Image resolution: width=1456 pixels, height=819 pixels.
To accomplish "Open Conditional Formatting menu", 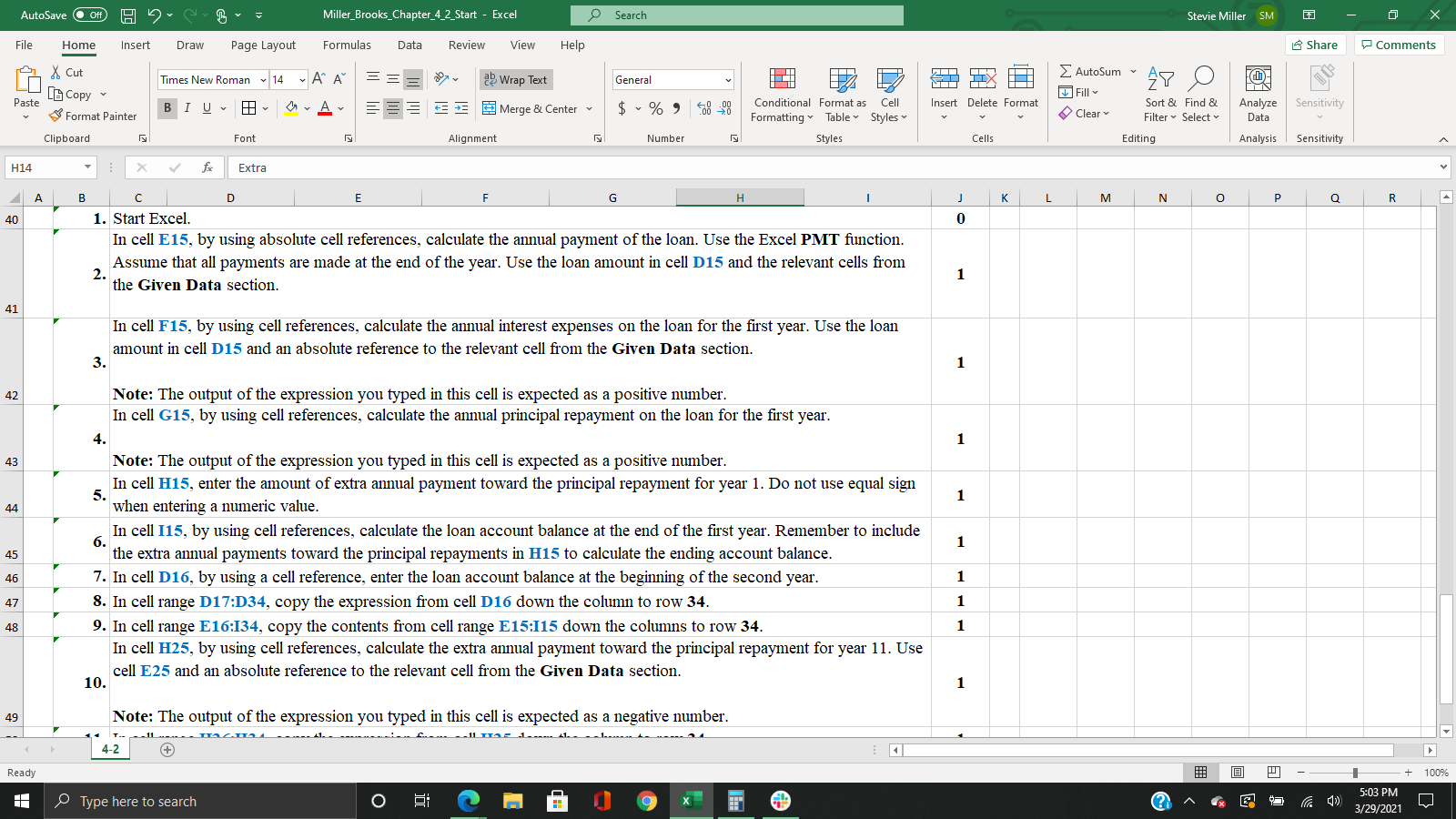I will click(x=782, y=94).
